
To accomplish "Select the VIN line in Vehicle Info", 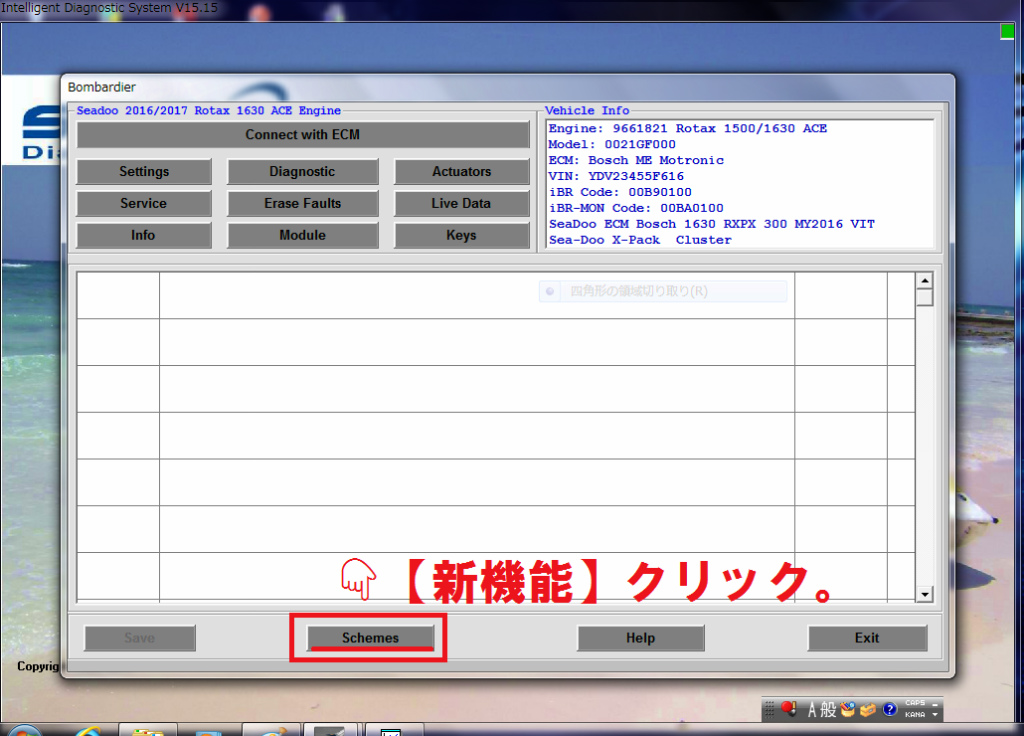I will coord(616,176).
